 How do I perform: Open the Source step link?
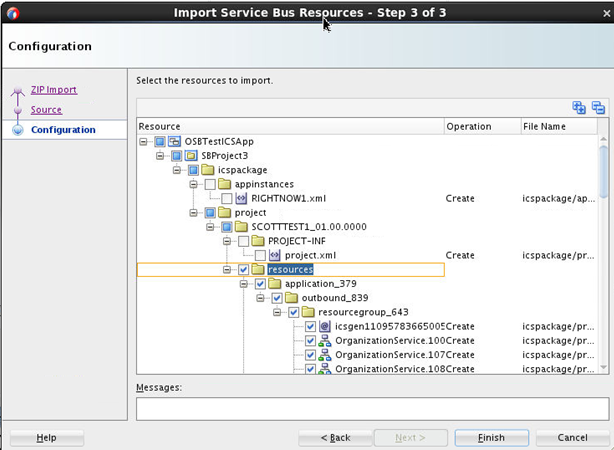tap(46, 110)
